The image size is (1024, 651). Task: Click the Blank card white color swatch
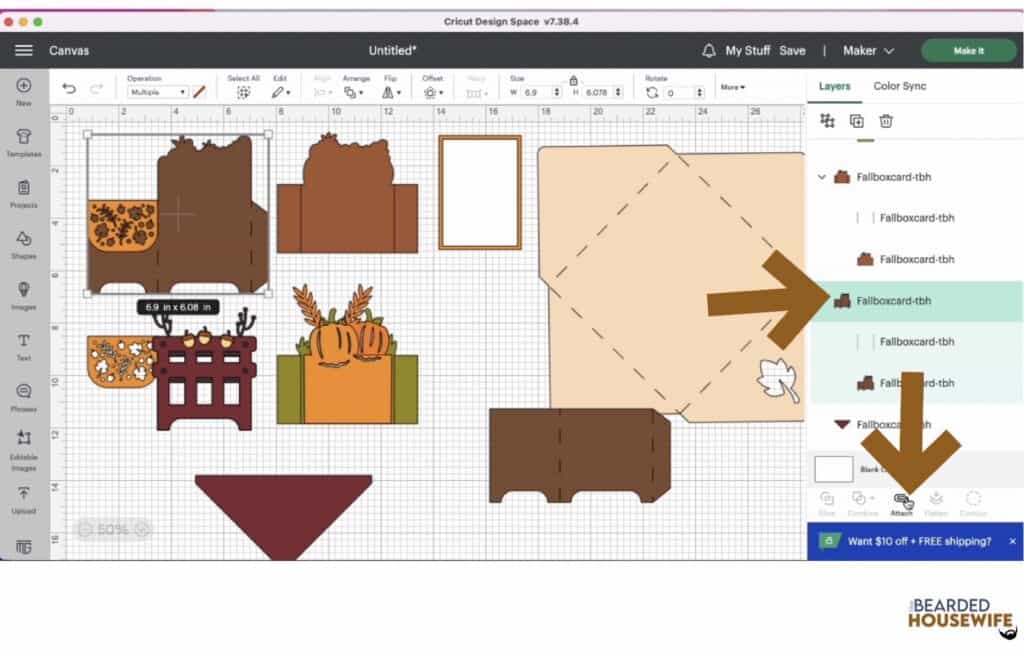833,469
